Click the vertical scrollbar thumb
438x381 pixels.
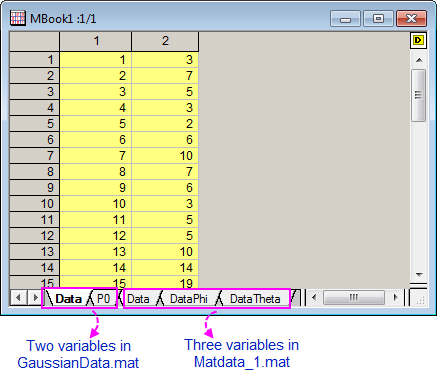[x=419, y=95]
